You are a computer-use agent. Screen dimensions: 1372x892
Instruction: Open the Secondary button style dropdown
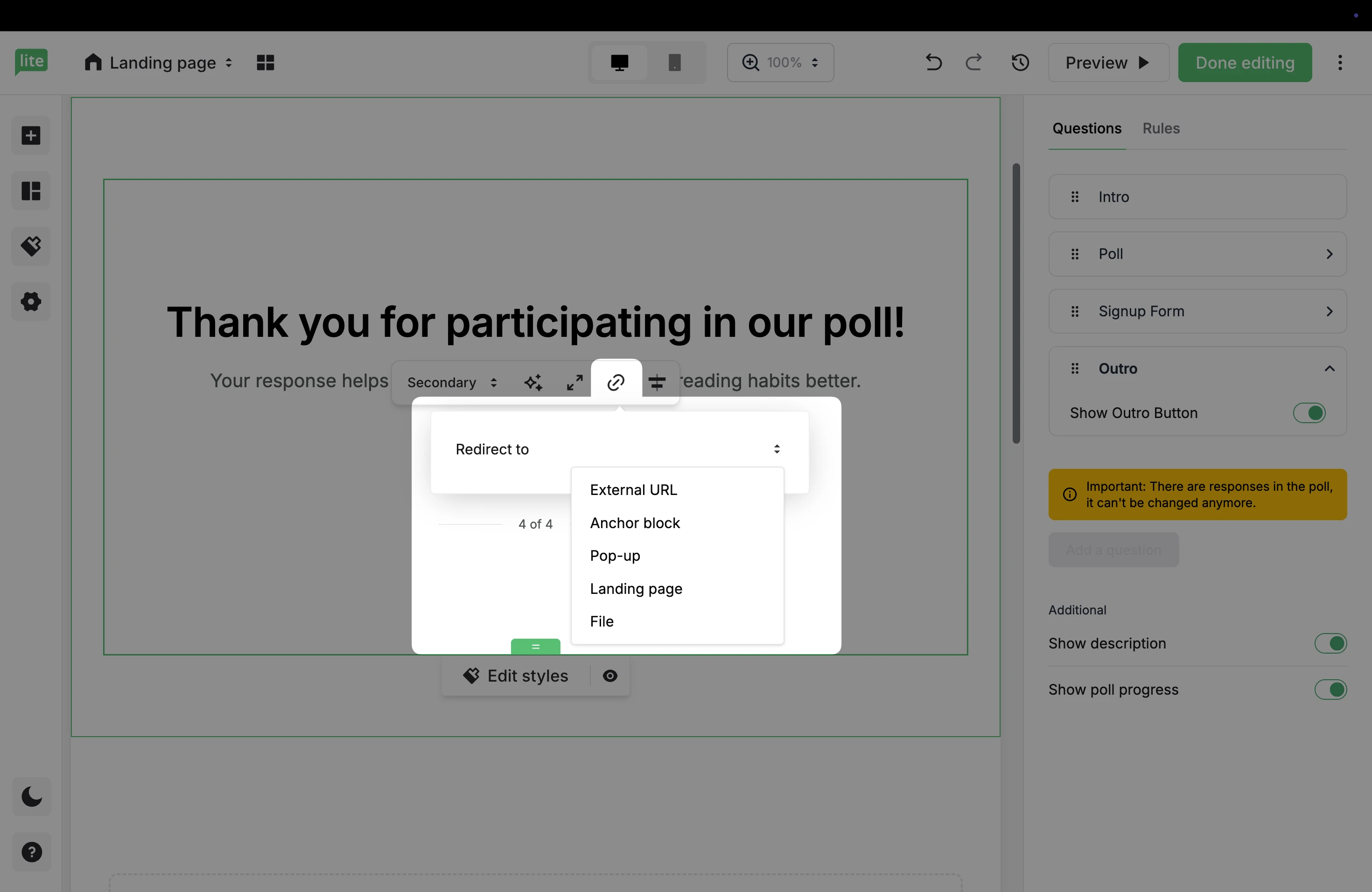click(451, 382)
